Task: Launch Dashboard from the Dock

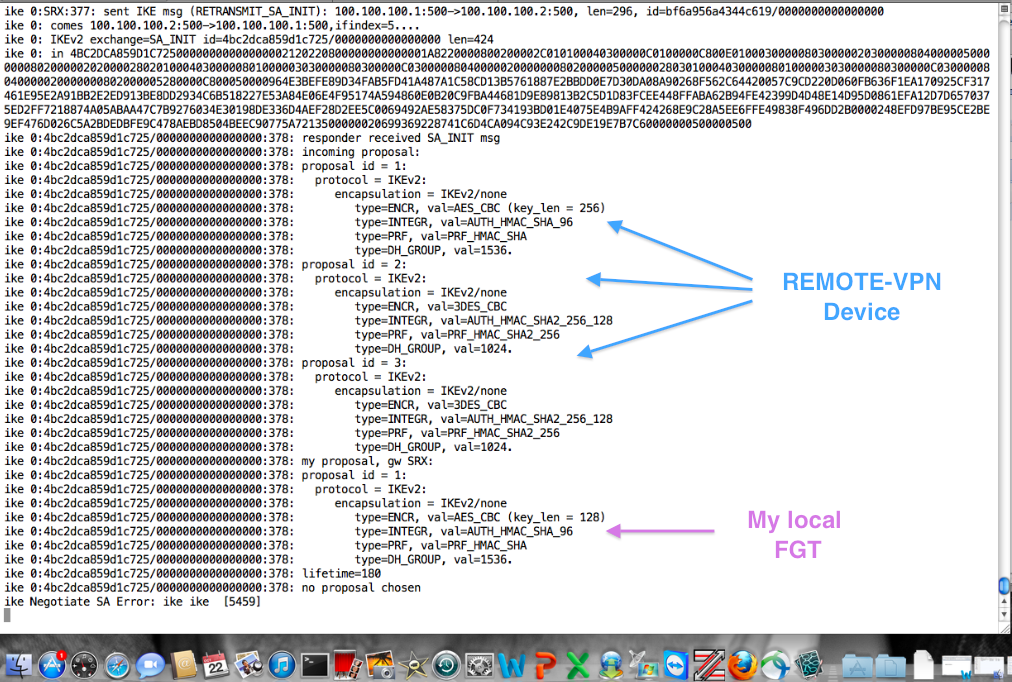Action: 85,665
